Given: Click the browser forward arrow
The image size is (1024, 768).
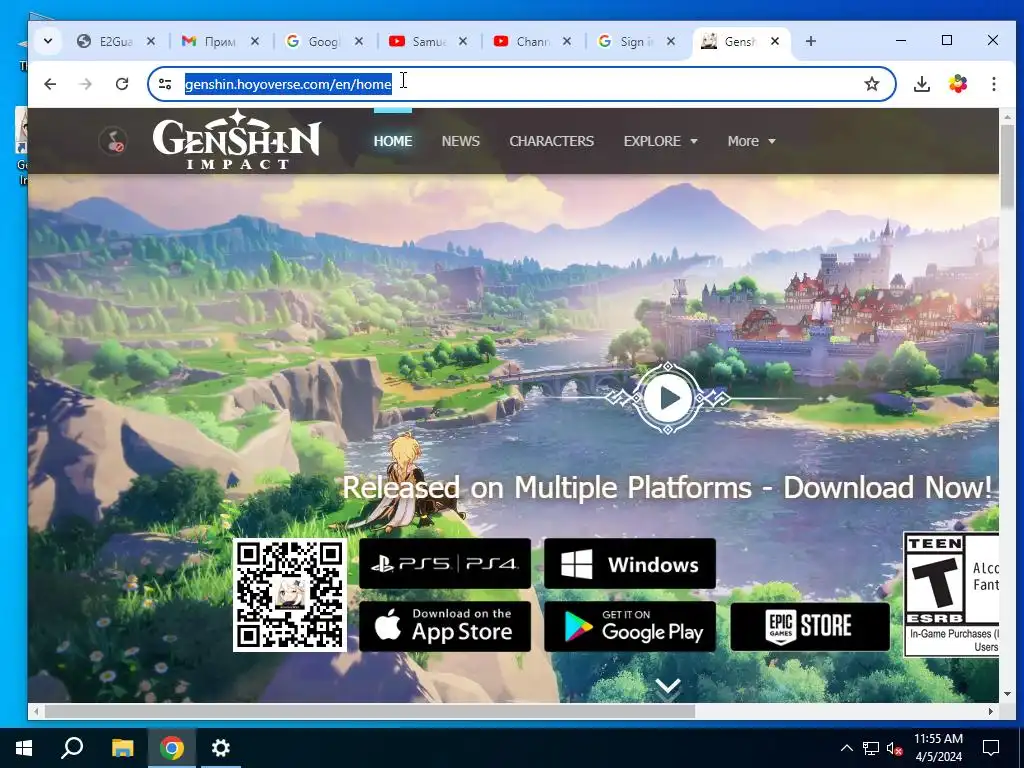Looking at the screenshot, I should (86, 84).
